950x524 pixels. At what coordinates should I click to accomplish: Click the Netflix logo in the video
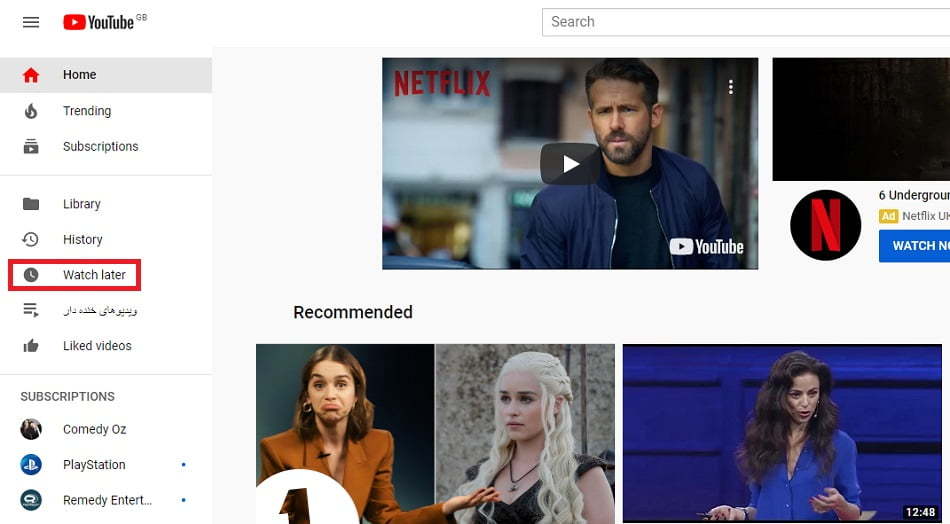[x=442, y=83]
